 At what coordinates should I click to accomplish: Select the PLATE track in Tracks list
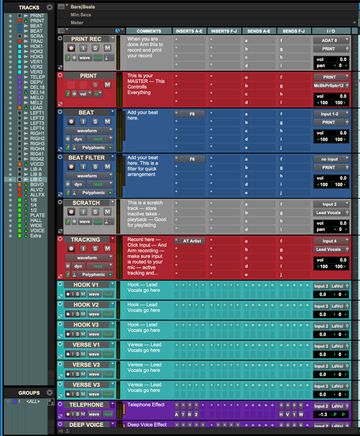point(37,215)
